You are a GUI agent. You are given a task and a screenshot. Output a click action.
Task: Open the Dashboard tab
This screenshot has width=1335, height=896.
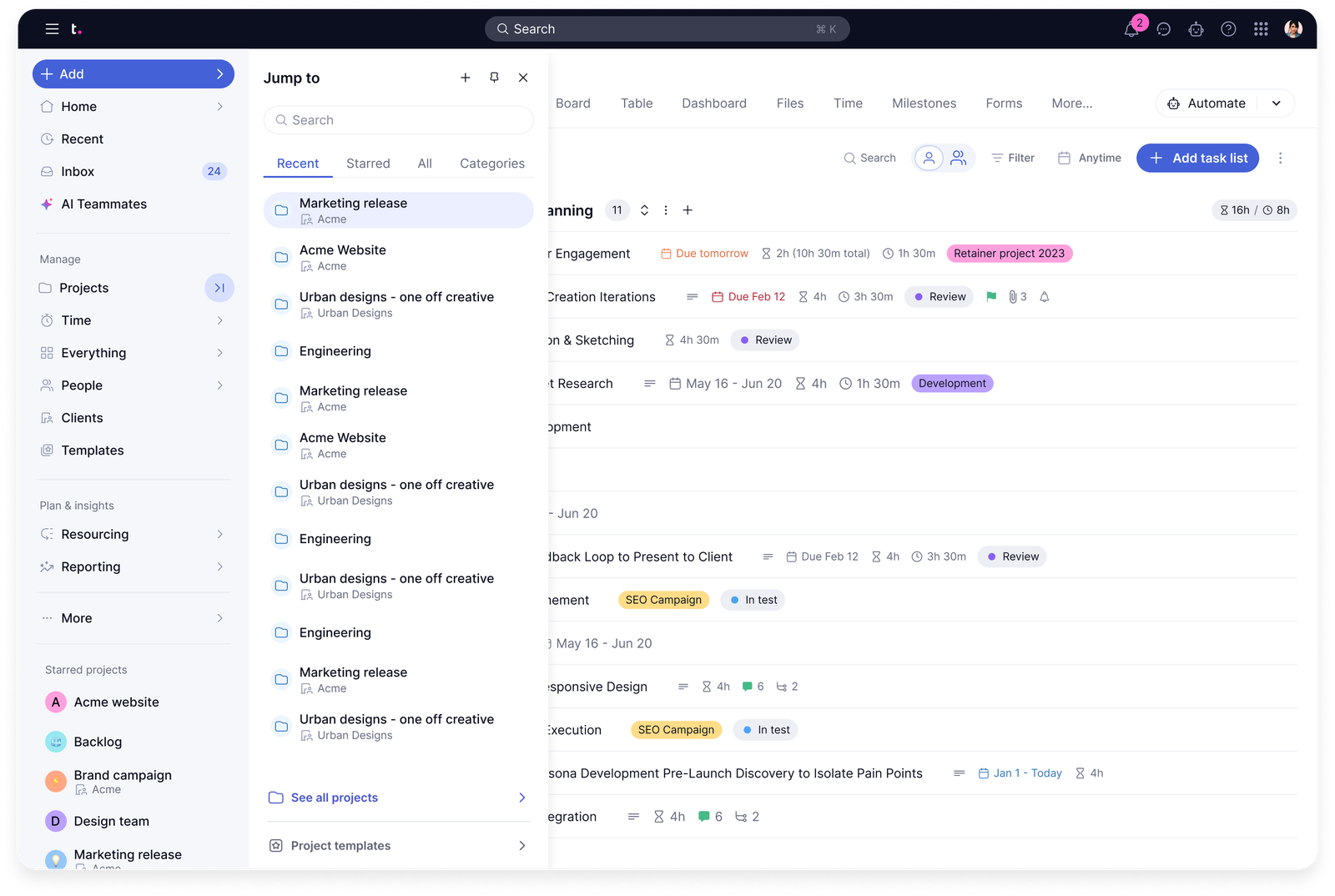pyautogui.click(x=714, y=103)
